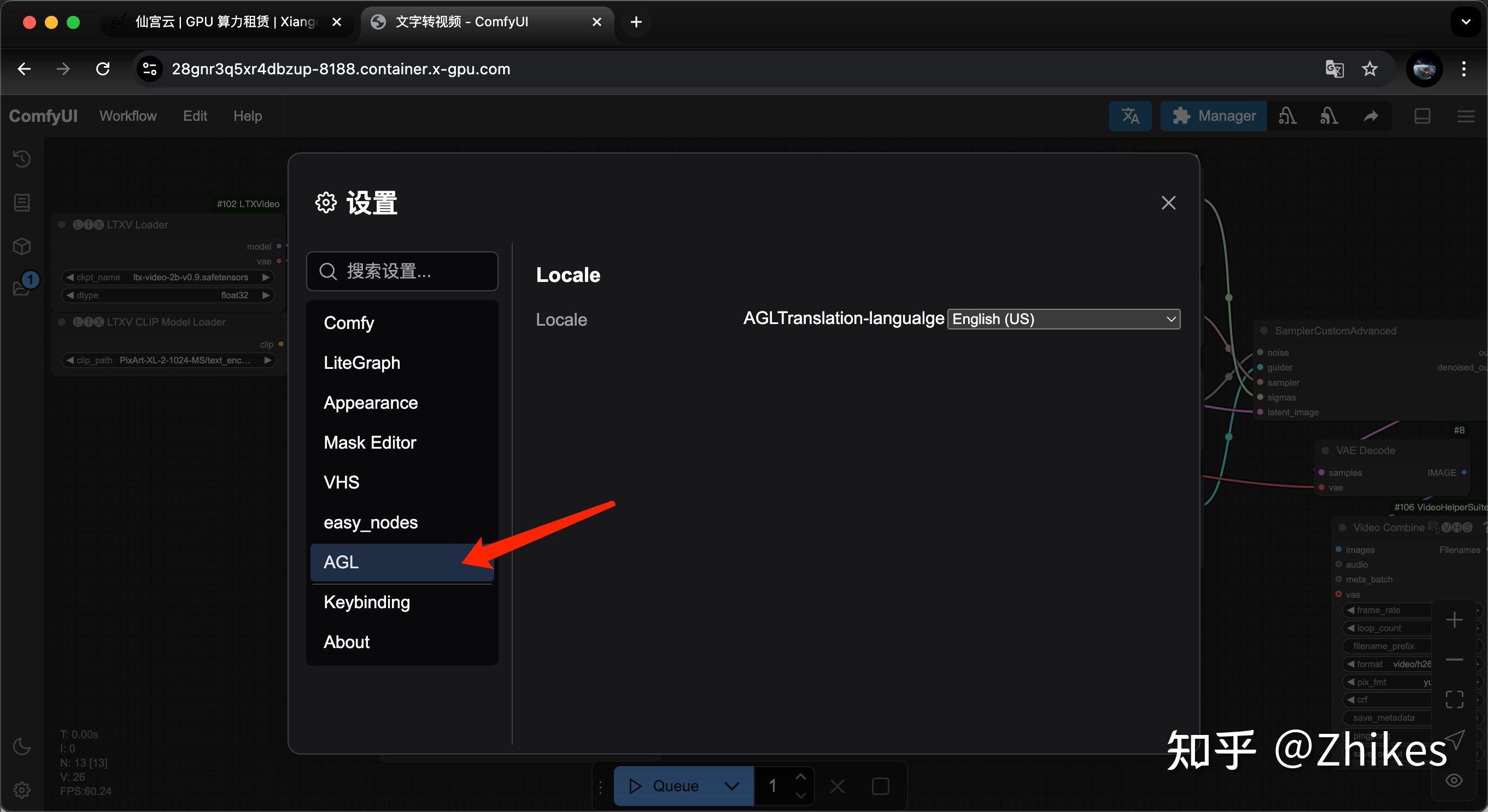Click the address bar URL
This screenshot has height=812, width=1488.
tap(341, 69)
